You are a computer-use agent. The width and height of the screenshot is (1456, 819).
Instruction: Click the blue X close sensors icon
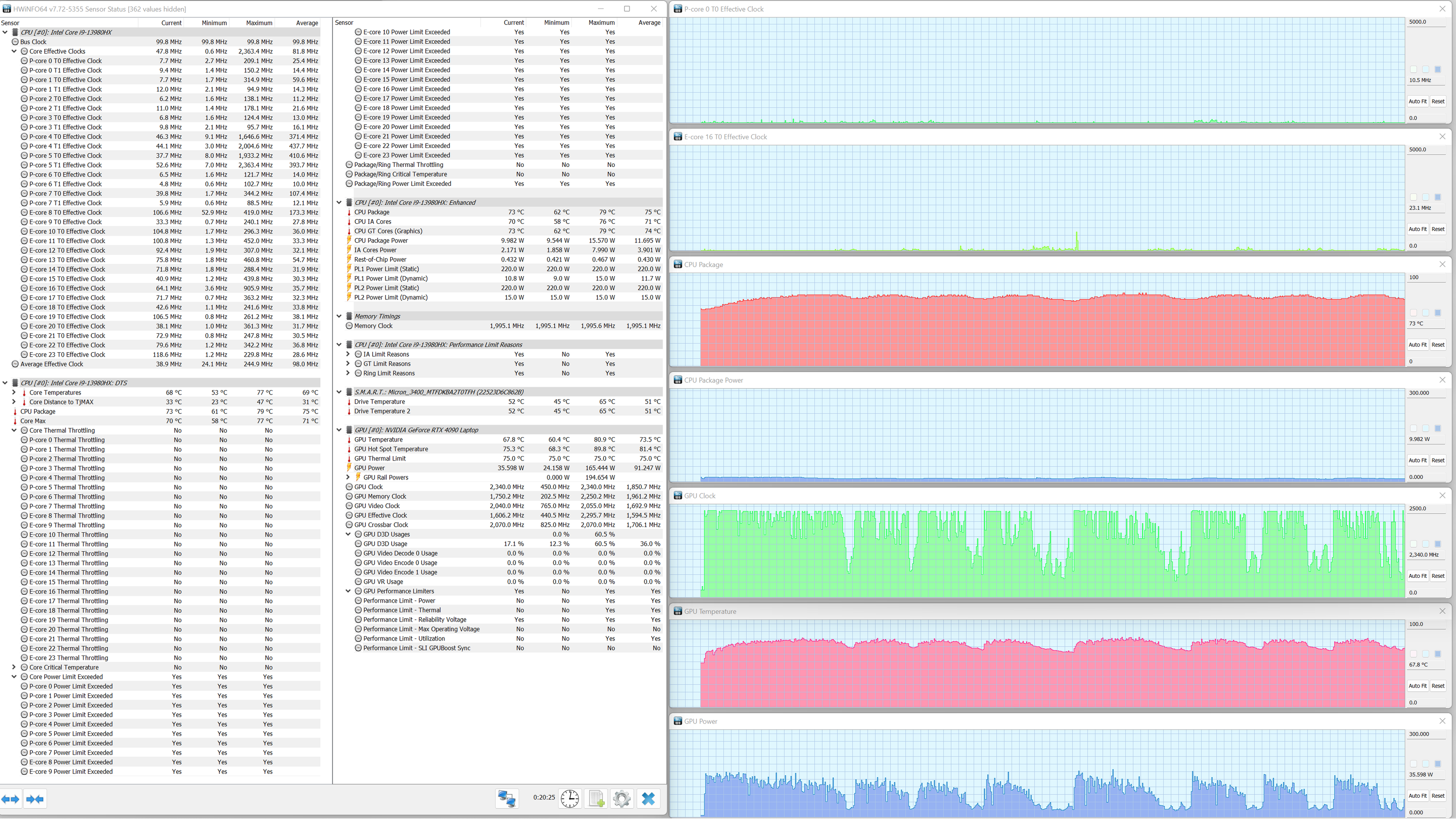pyautogui.click(x=648, y=798)
